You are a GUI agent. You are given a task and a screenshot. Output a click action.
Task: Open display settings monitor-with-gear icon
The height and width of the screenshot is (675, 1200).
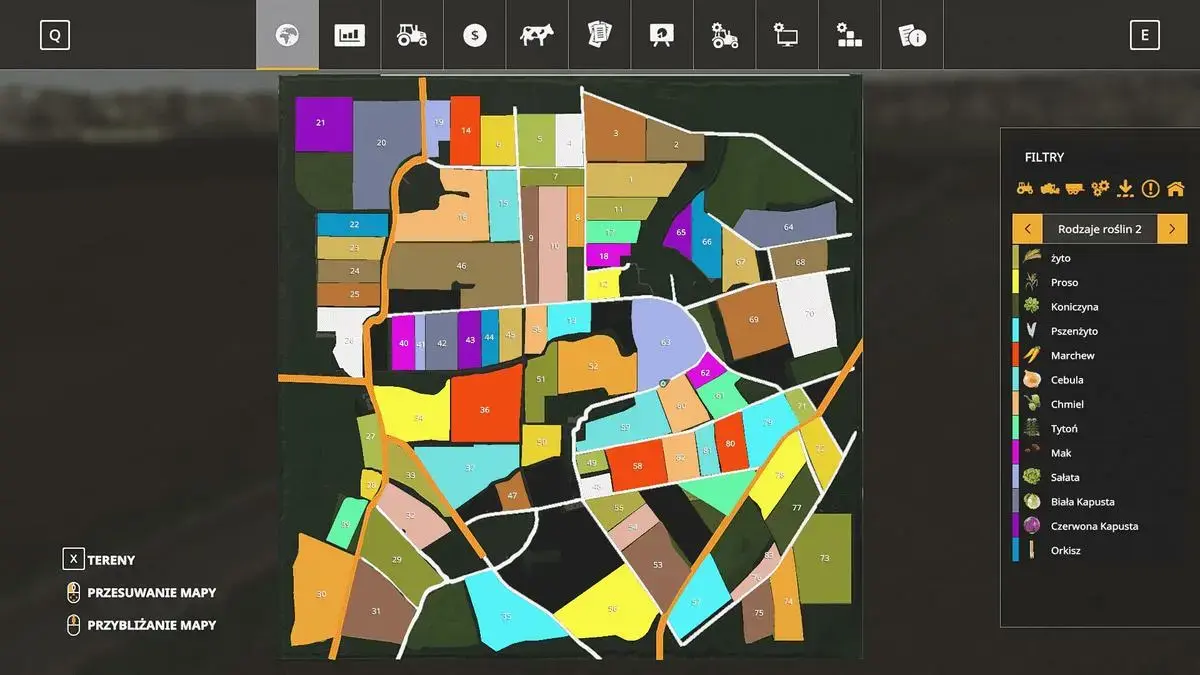787,35
